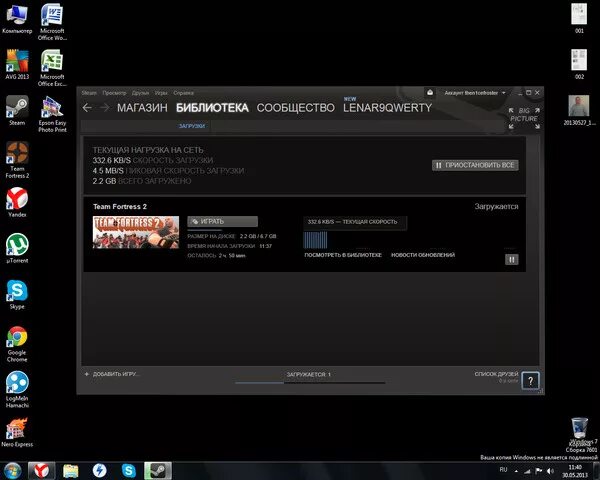
Task: Open the Team Fortress 2 desktop shortcut
Action: 17,160
